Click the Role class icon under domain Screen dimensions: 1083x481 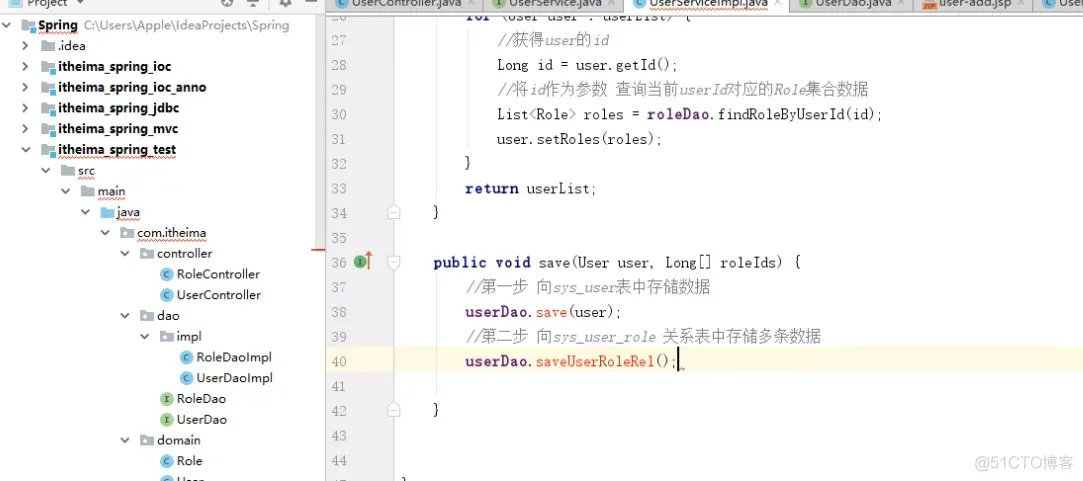point(166,461)
